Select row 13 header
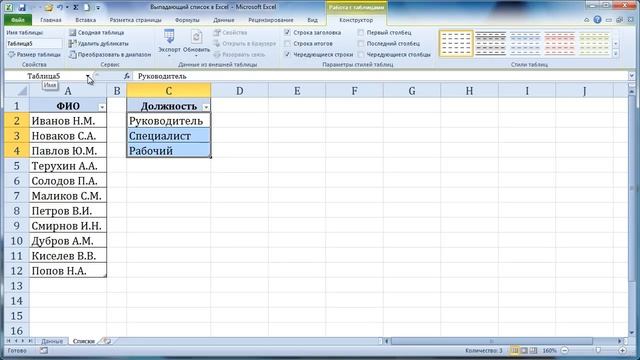This screenshot has width=640, height=360. tap(17, 286)
